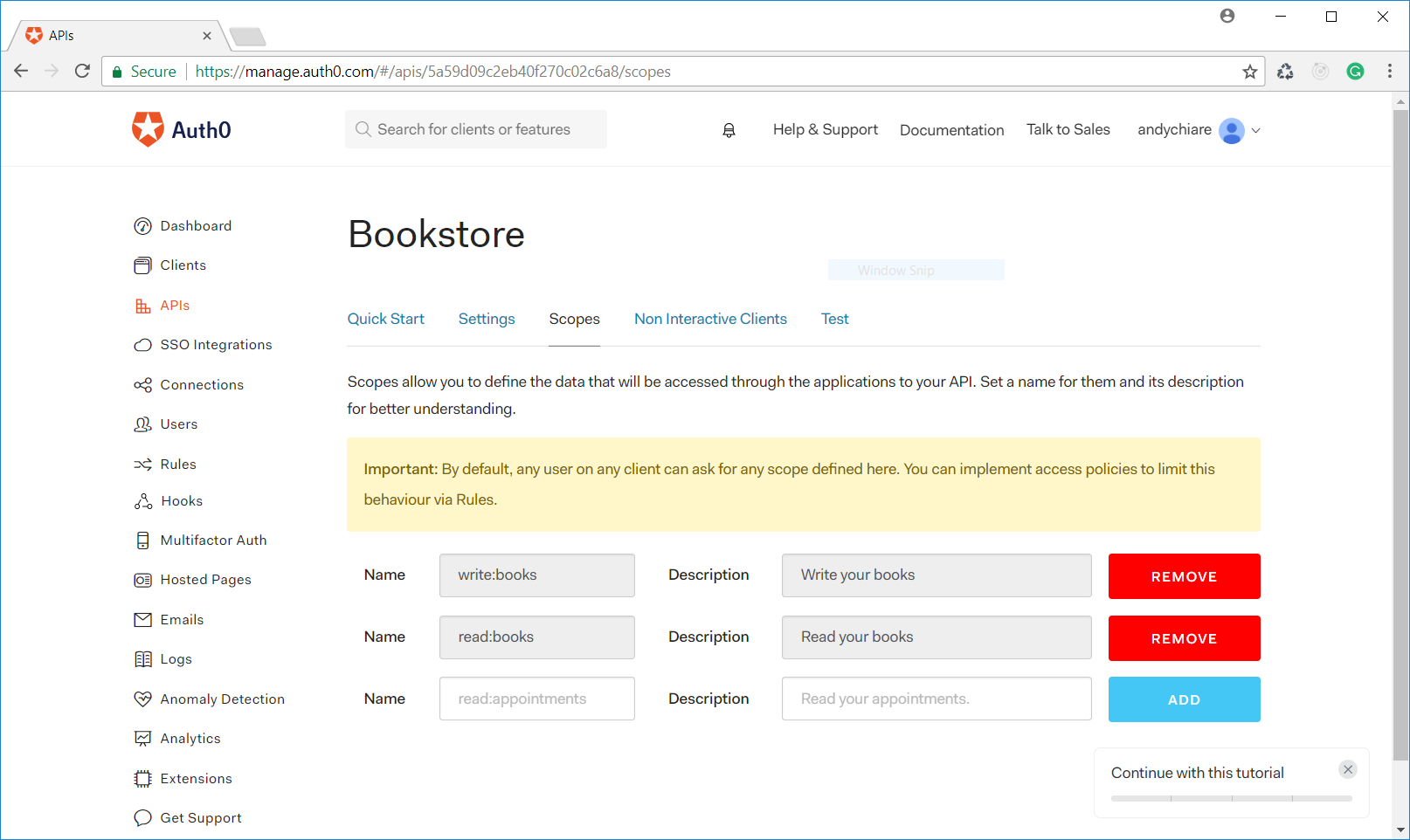Click the Multifactor Auth phone icon

tap(142, 540)
